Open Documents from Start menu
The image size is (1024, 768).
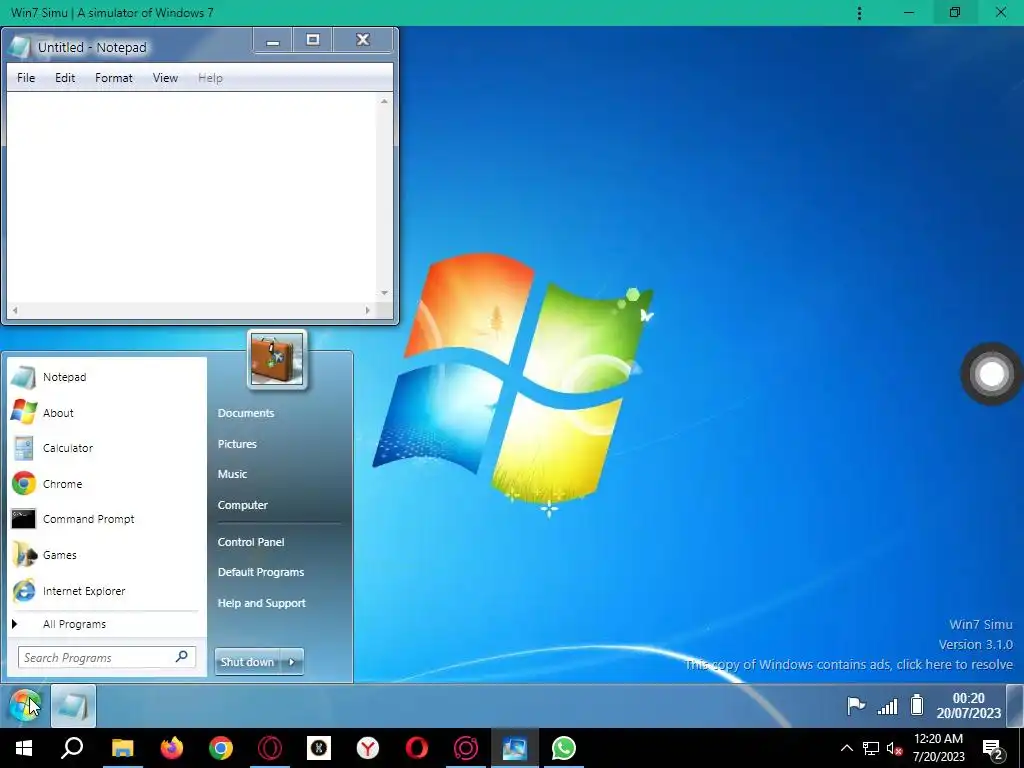click(246, 413)
